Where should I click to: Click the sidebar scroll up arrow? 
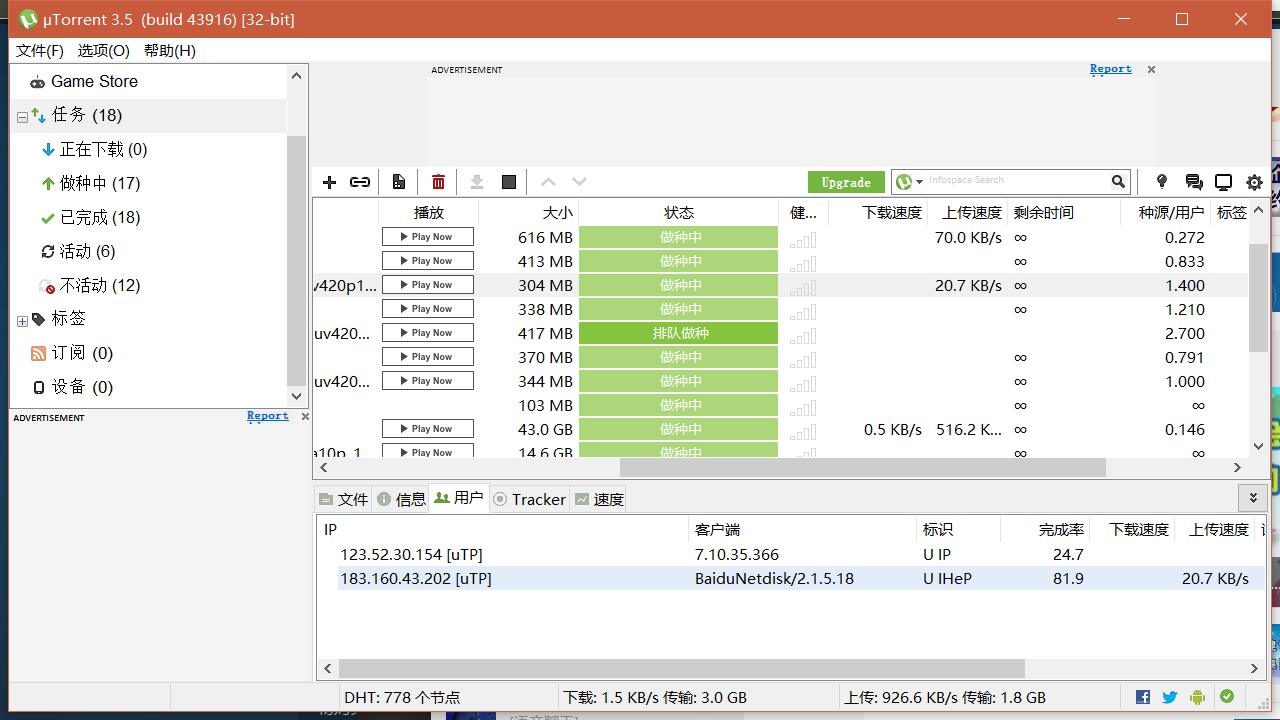[296, 76]
